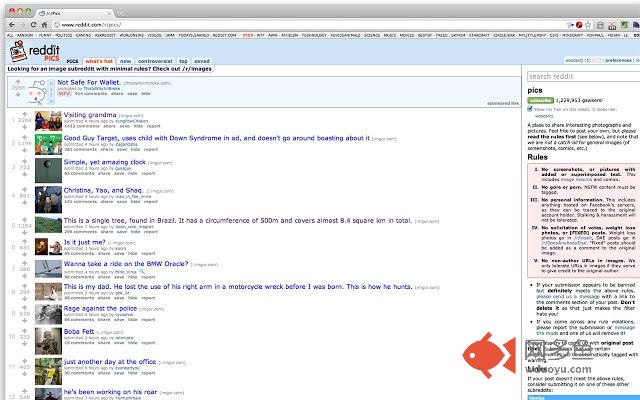Toggle the 'Show my flair' checkbox

530,109
